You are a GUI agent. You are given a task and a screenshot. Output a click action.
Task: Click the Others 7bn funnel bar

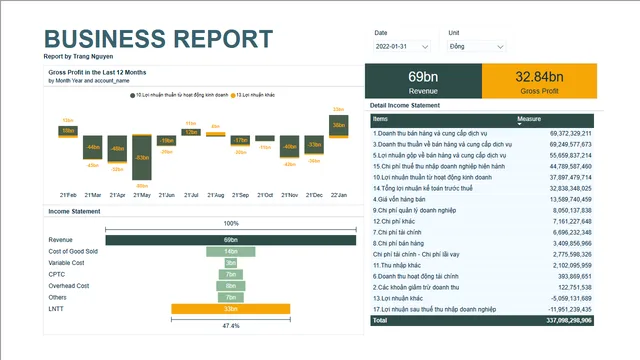click(x=231, y=297)
